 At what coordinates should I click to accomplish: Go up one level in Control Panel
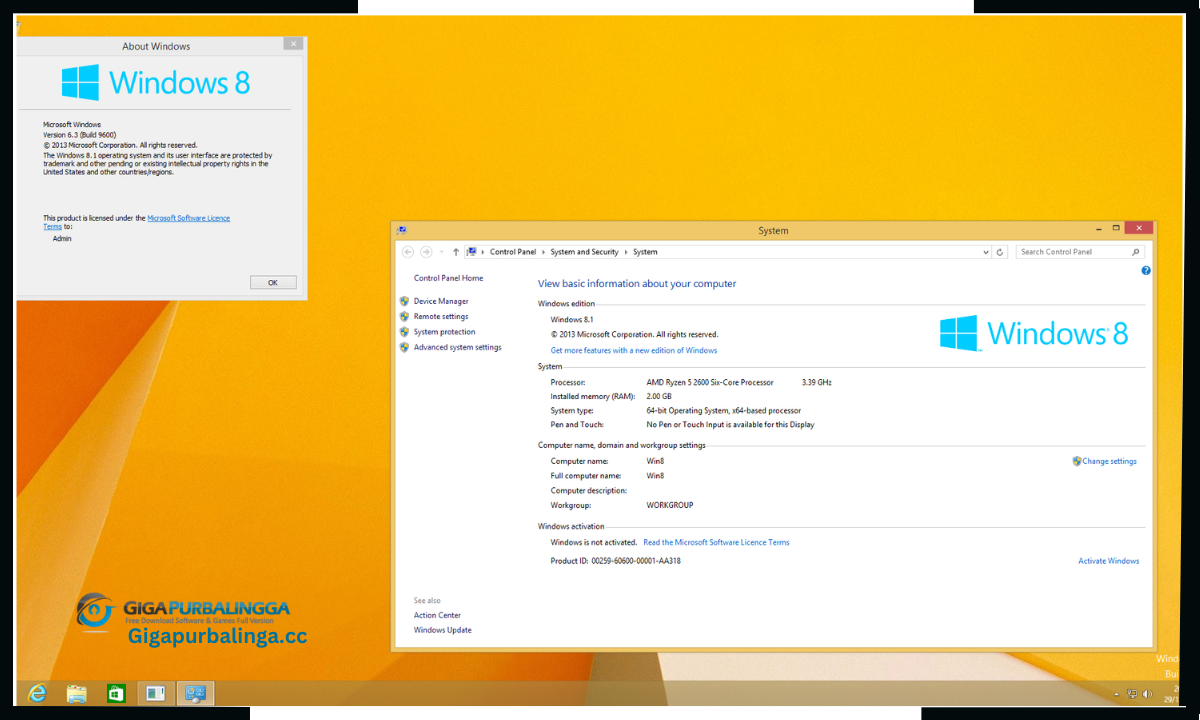[456, 252]
